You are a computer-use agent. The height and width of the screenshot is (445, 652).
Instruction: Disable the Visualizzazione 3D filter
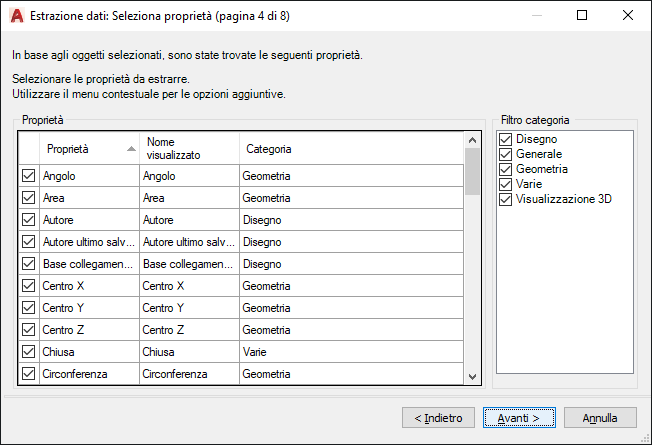click(506, 199)
